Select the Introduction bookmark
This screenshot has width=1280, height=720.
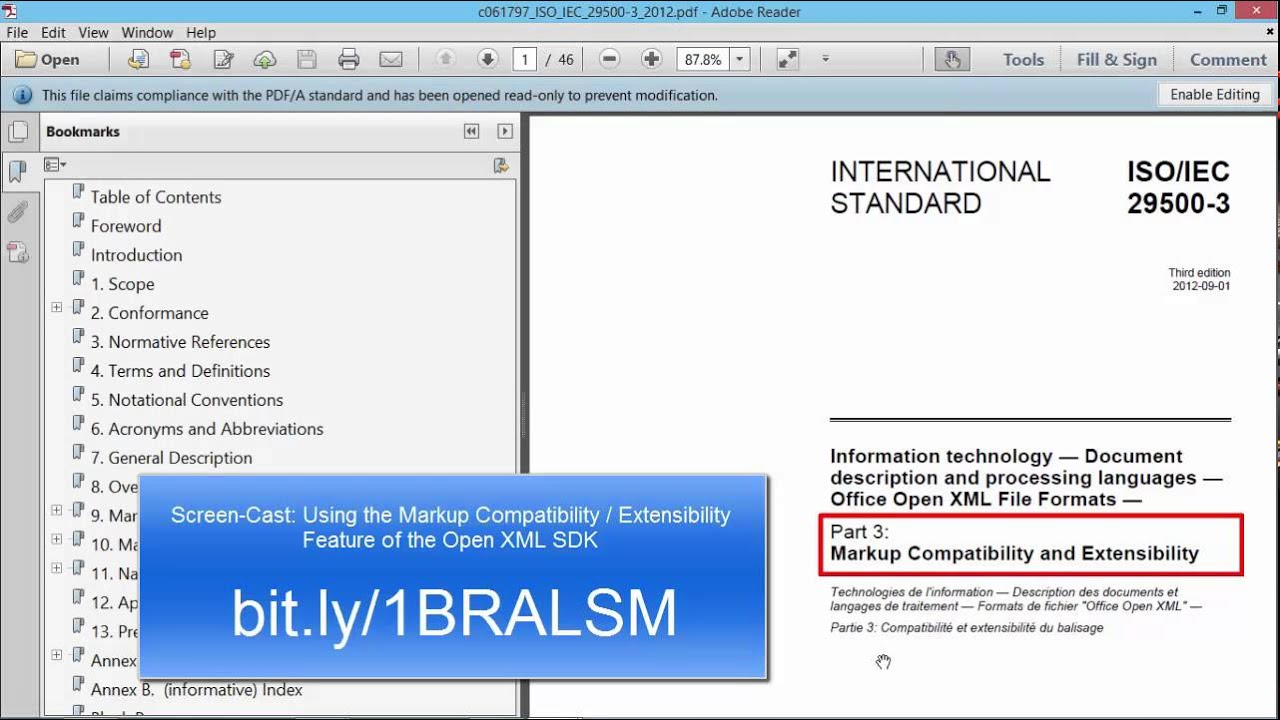[136, 255]
